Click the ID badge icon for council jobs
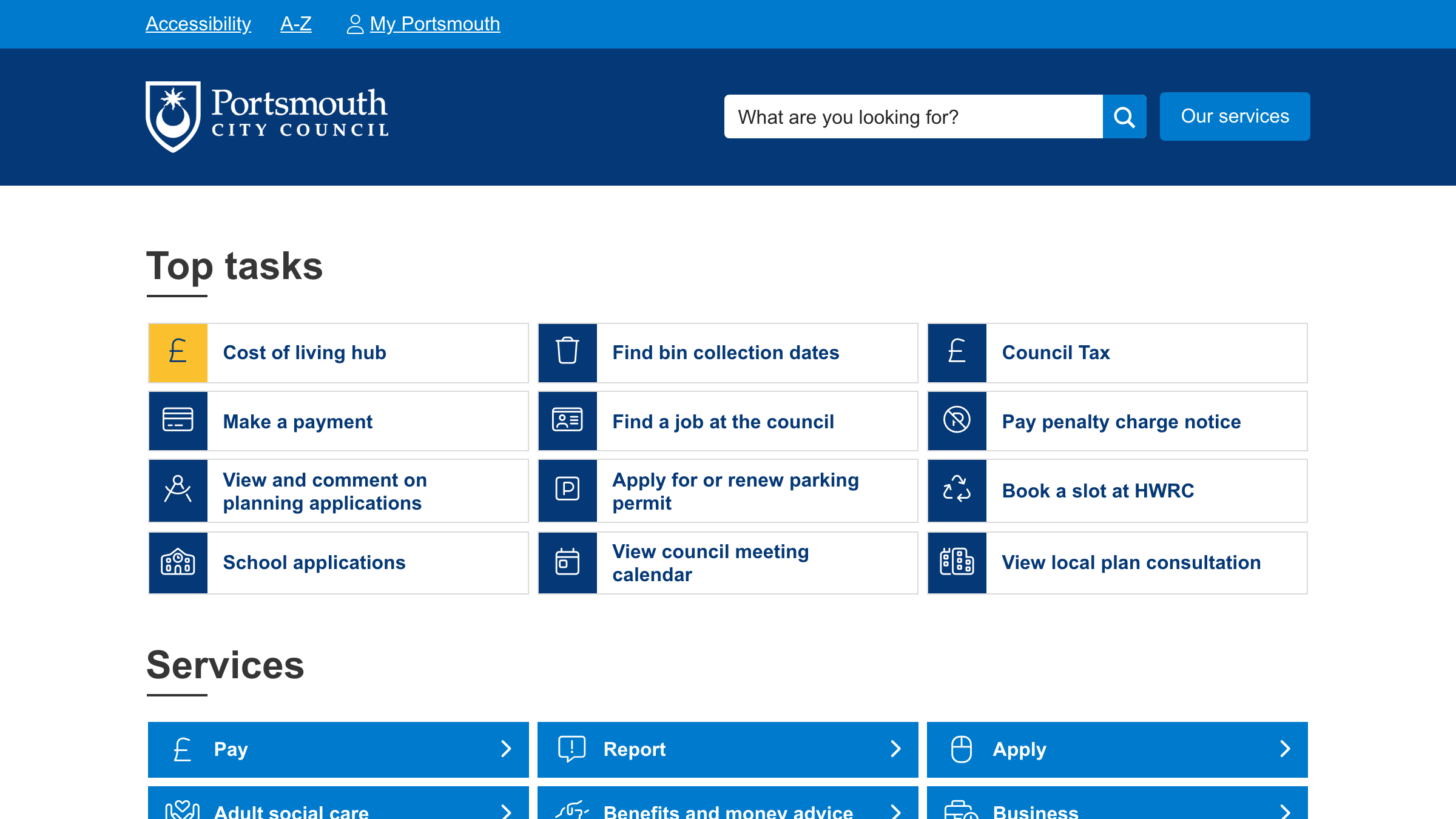Viewport: 1456px width, 819px height. (567, 421)
